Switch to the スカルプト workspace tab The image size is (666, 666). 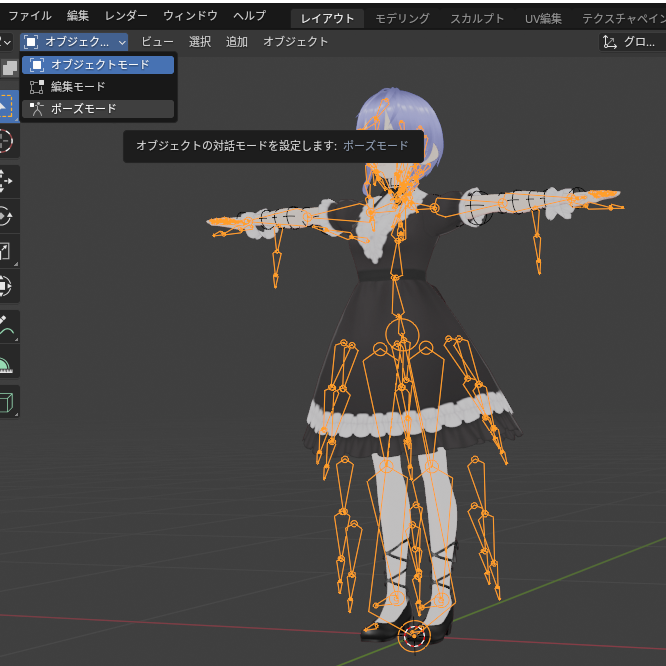[477, 19]
